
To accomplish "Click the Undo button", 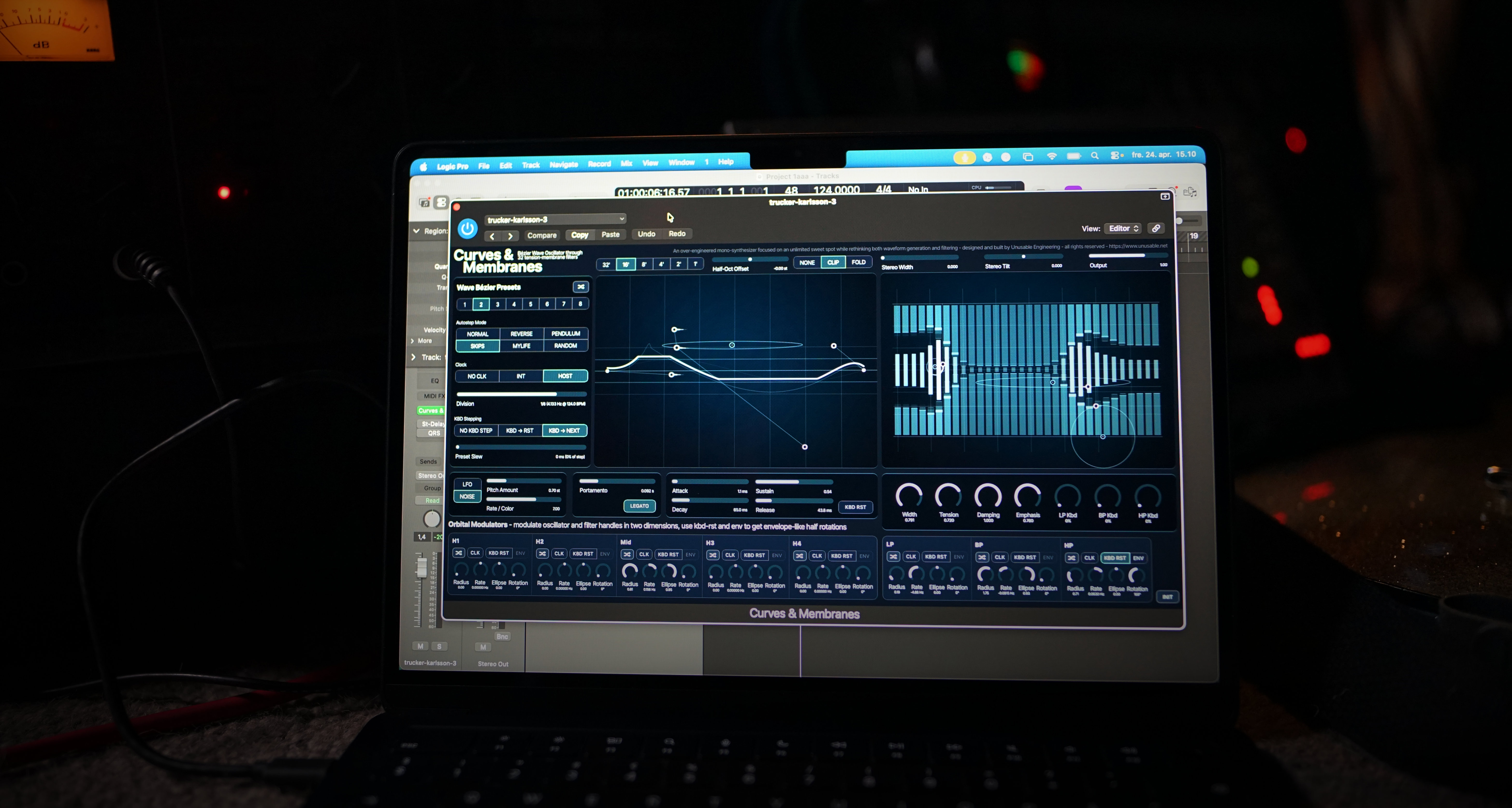I will (646, 234).
